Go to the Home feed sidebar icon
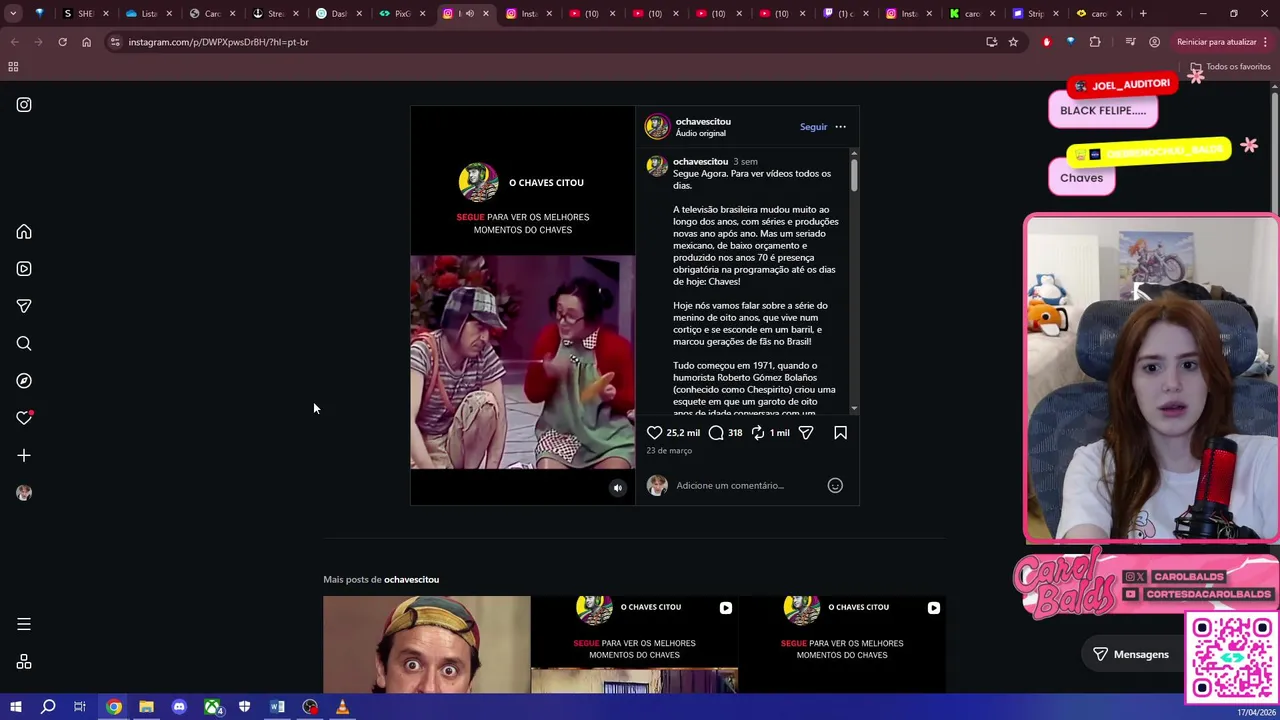Screen dimensions: 1280x720 click(24, 231)
